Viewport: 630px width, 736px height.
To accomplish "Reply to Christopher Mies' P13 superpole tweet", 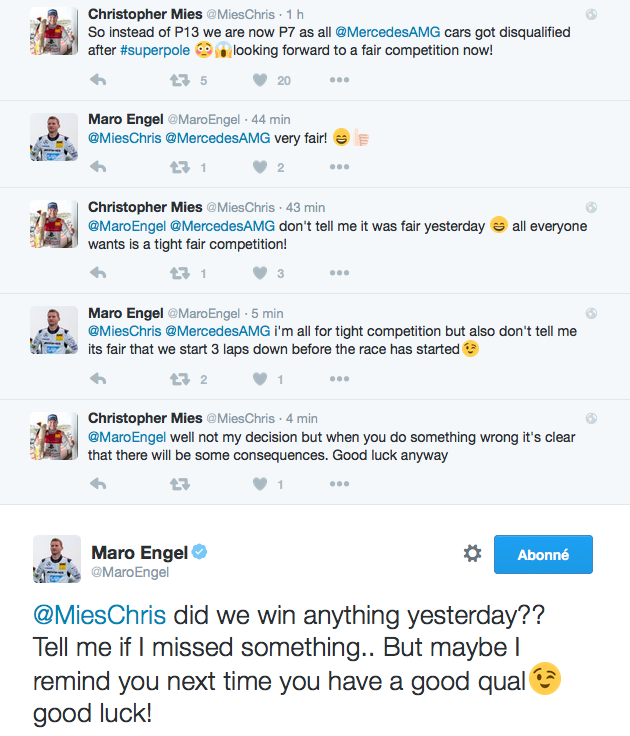I will [x=98, y=80].
